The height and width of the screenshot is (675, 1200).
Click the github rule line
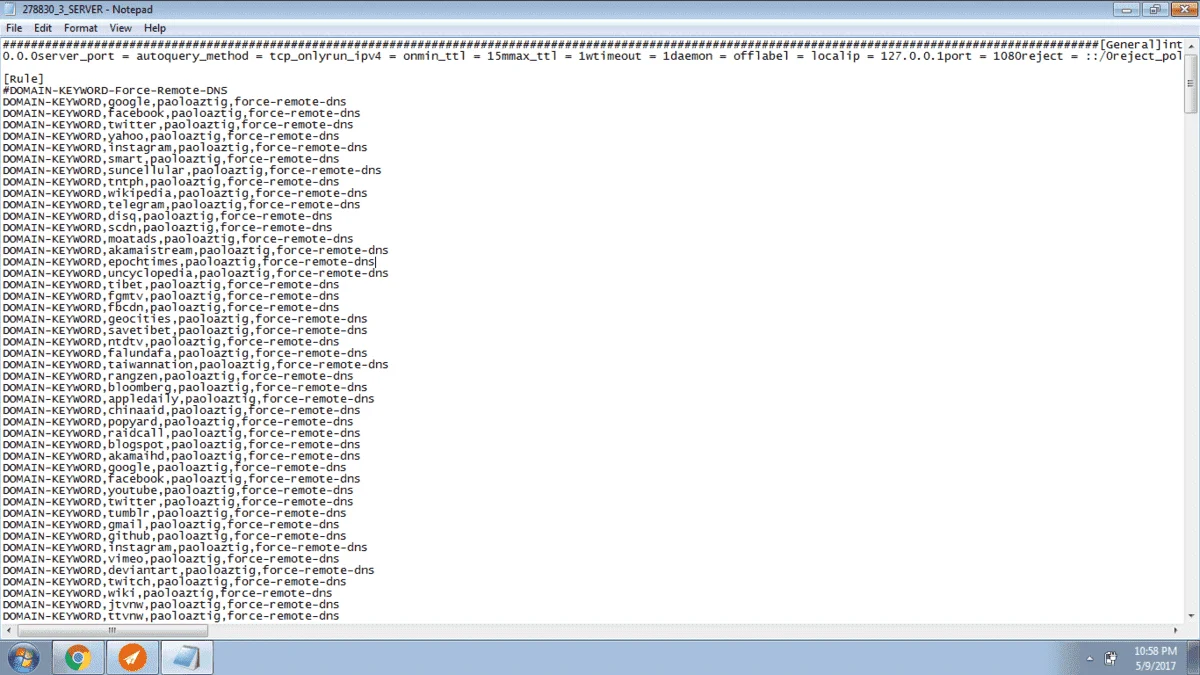[174, 536]
